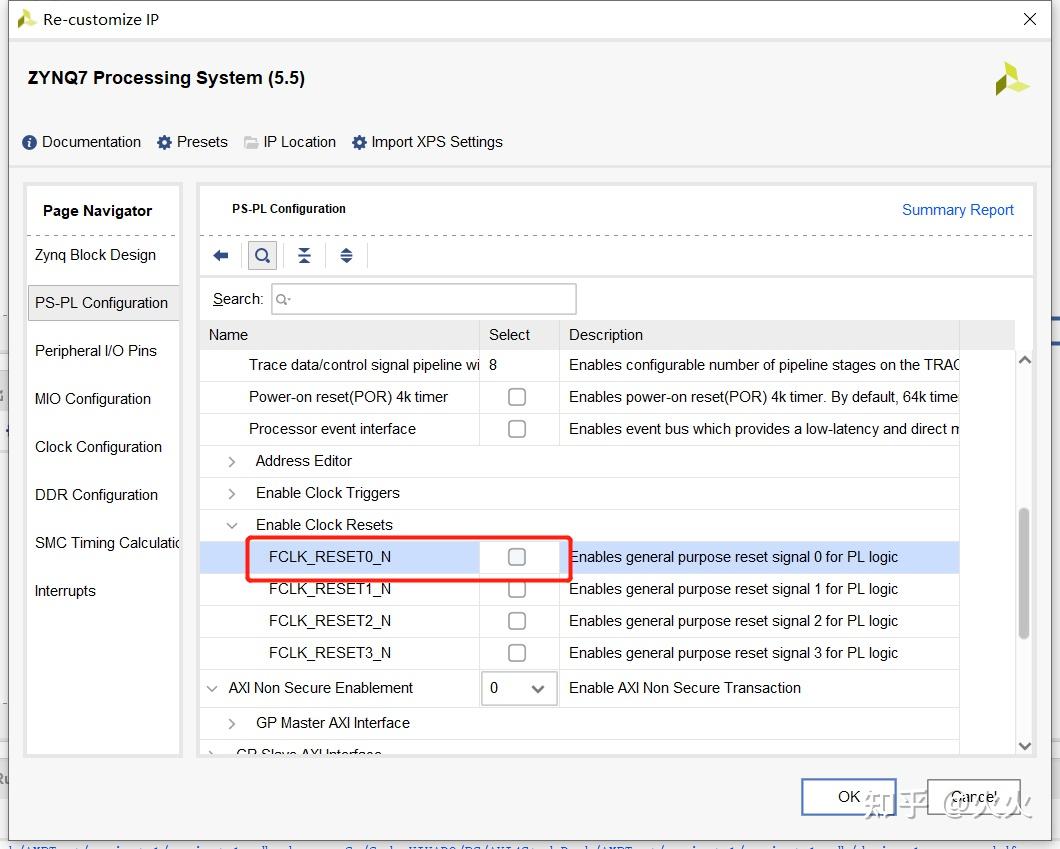
Task: Check the Power-on reset 4k timer box
Action: (x=517, y=397)
